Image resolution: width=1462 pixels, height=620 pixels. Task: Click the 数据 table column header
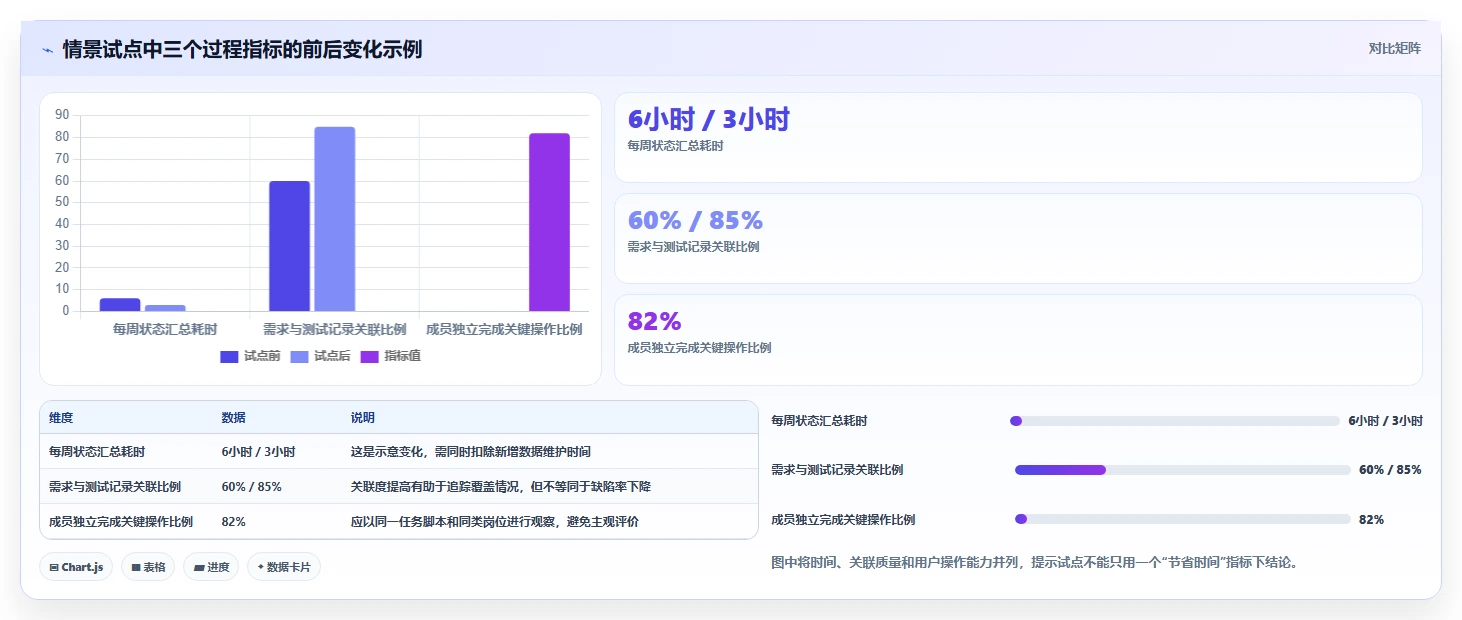coord(233,418)
